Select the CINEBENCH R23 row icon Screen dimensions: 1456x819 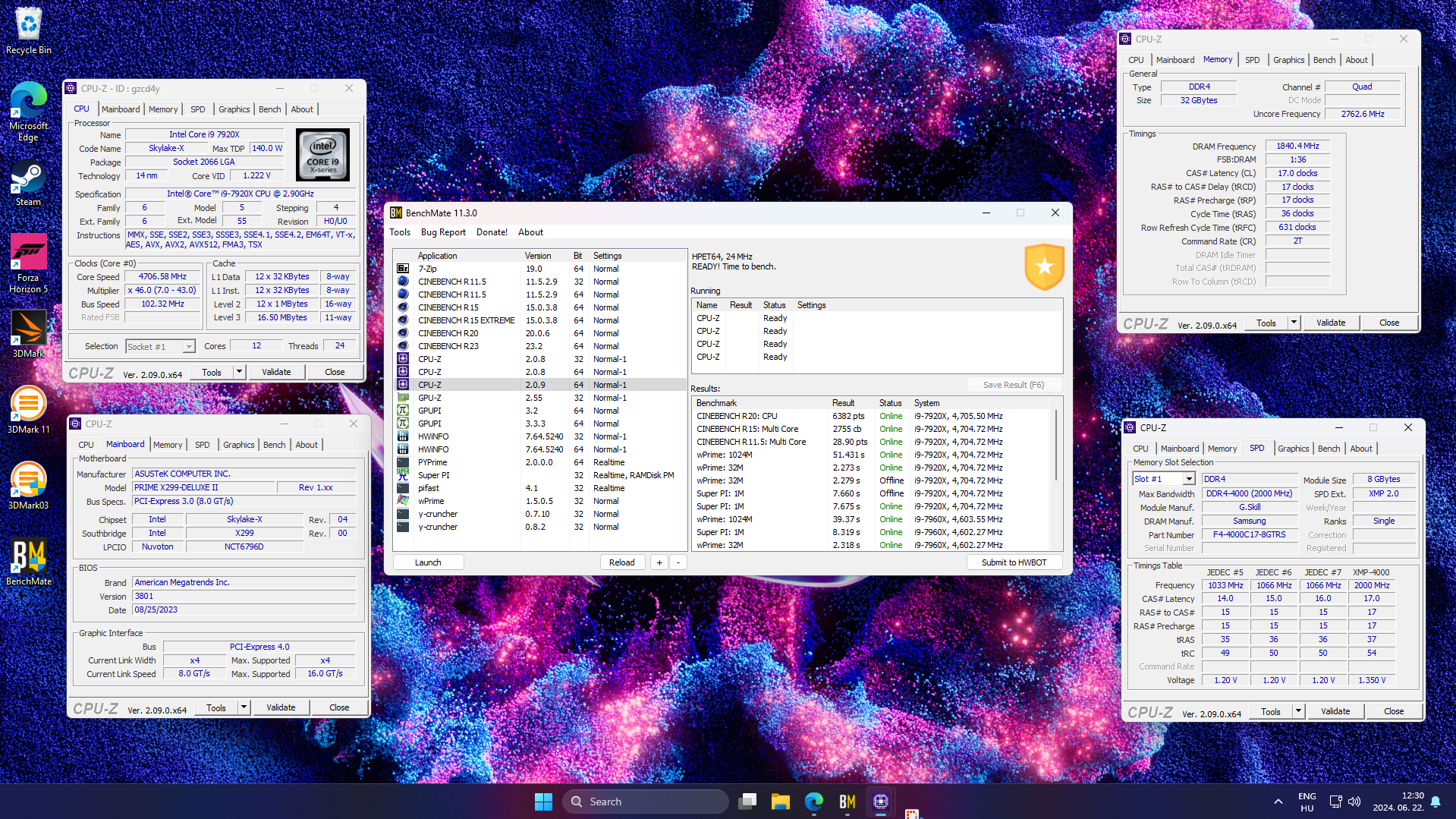click(403, 346)
